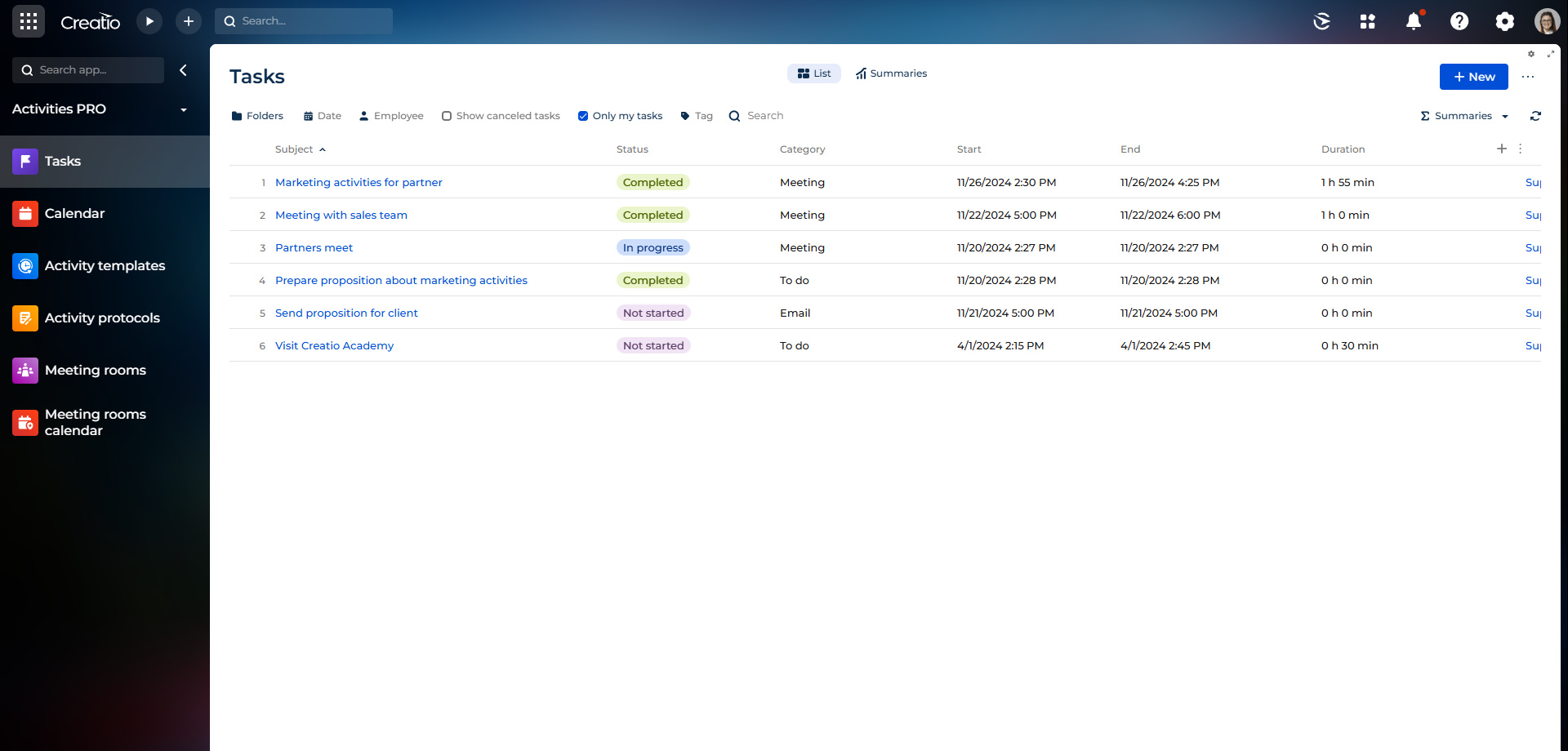Open the notifications bell

click(x=1414, y=21)
